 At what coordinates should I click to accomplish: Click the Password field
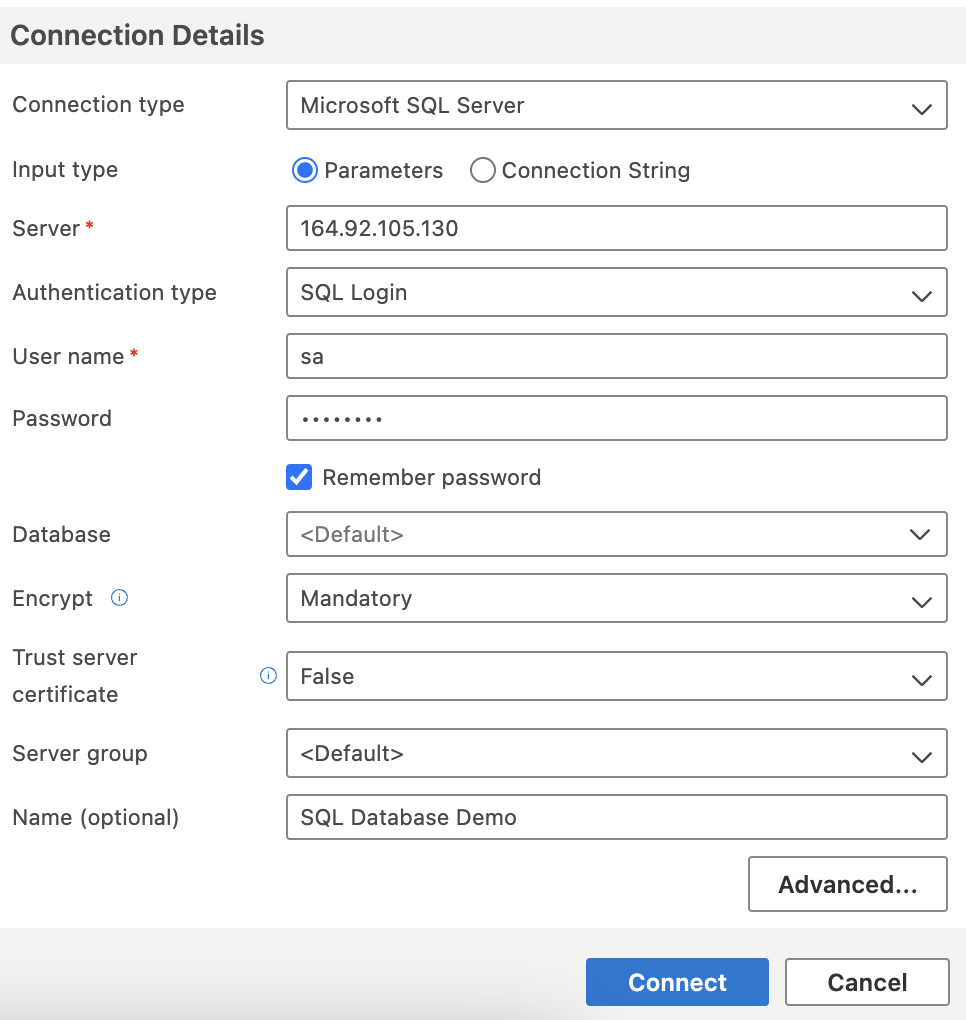(616, 418)
